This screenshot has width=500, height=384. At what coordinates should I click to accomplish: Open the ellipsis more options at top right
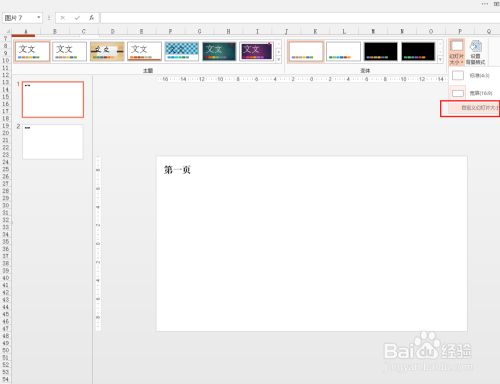[485, 4]
